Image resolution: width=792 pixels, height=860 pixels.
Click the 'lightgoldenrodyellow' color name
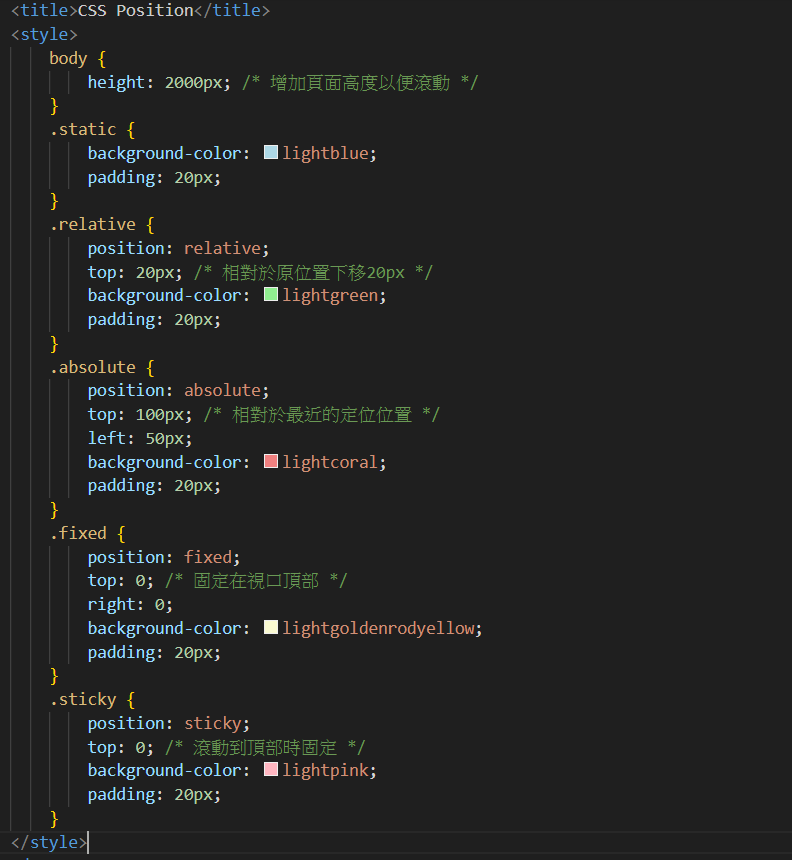pyautogui.click(x=378, y=629)
